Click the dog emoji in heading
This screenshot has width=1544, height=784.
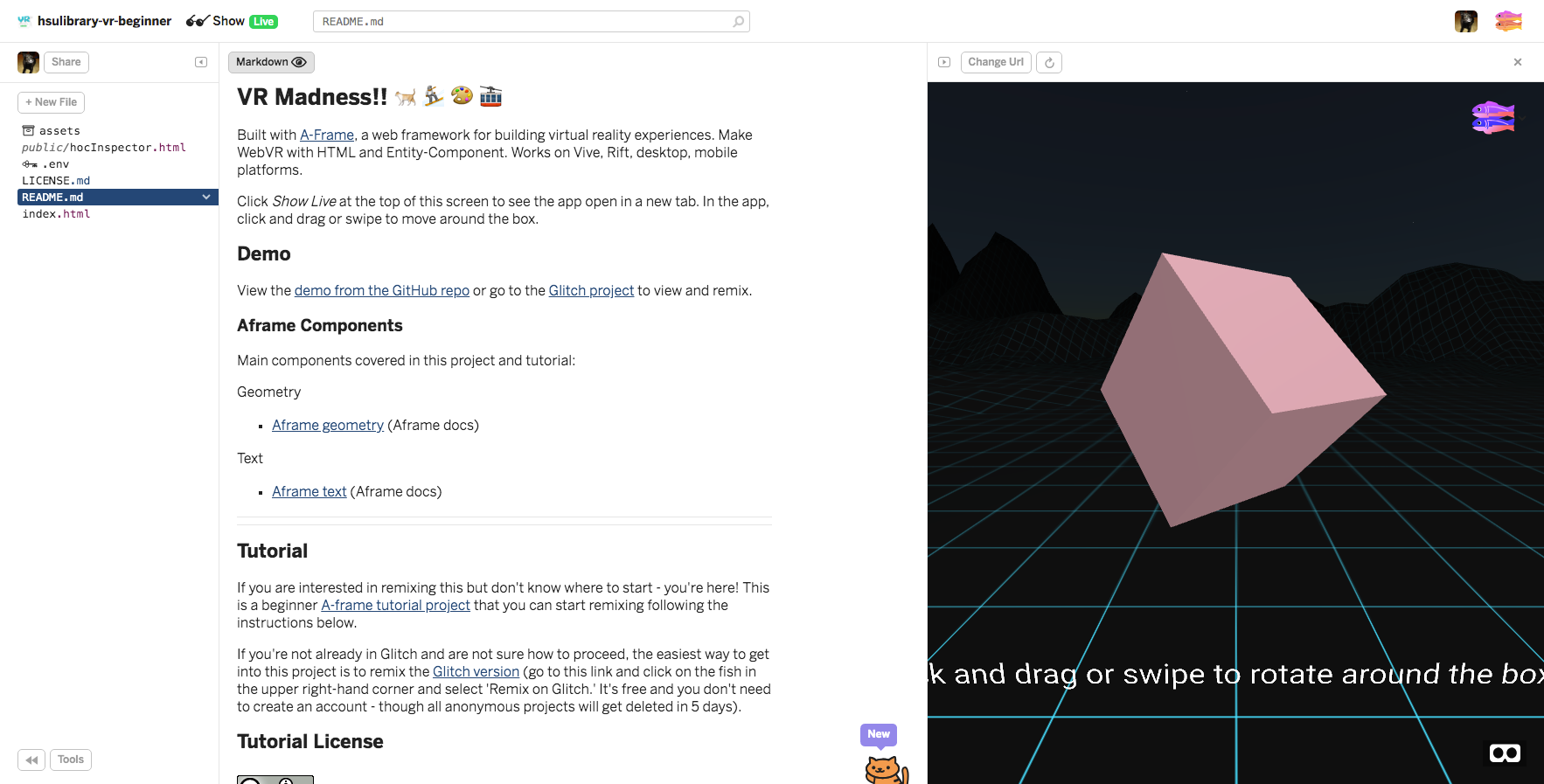point(405,97)
